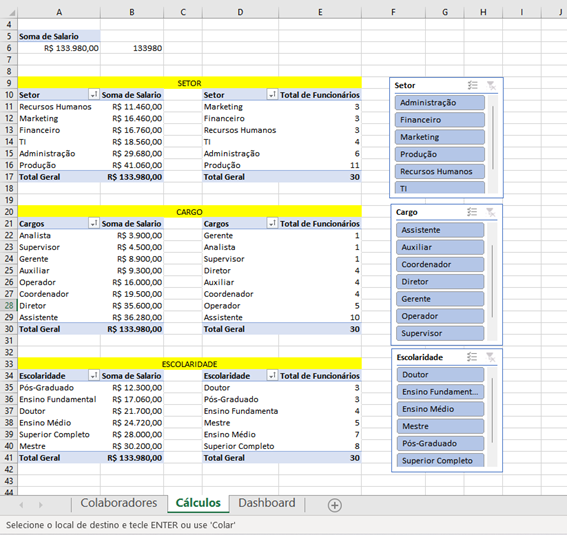
Task: Filter Escolaridade slicer by Ensino Fundament...
Action: coord(440,392)
